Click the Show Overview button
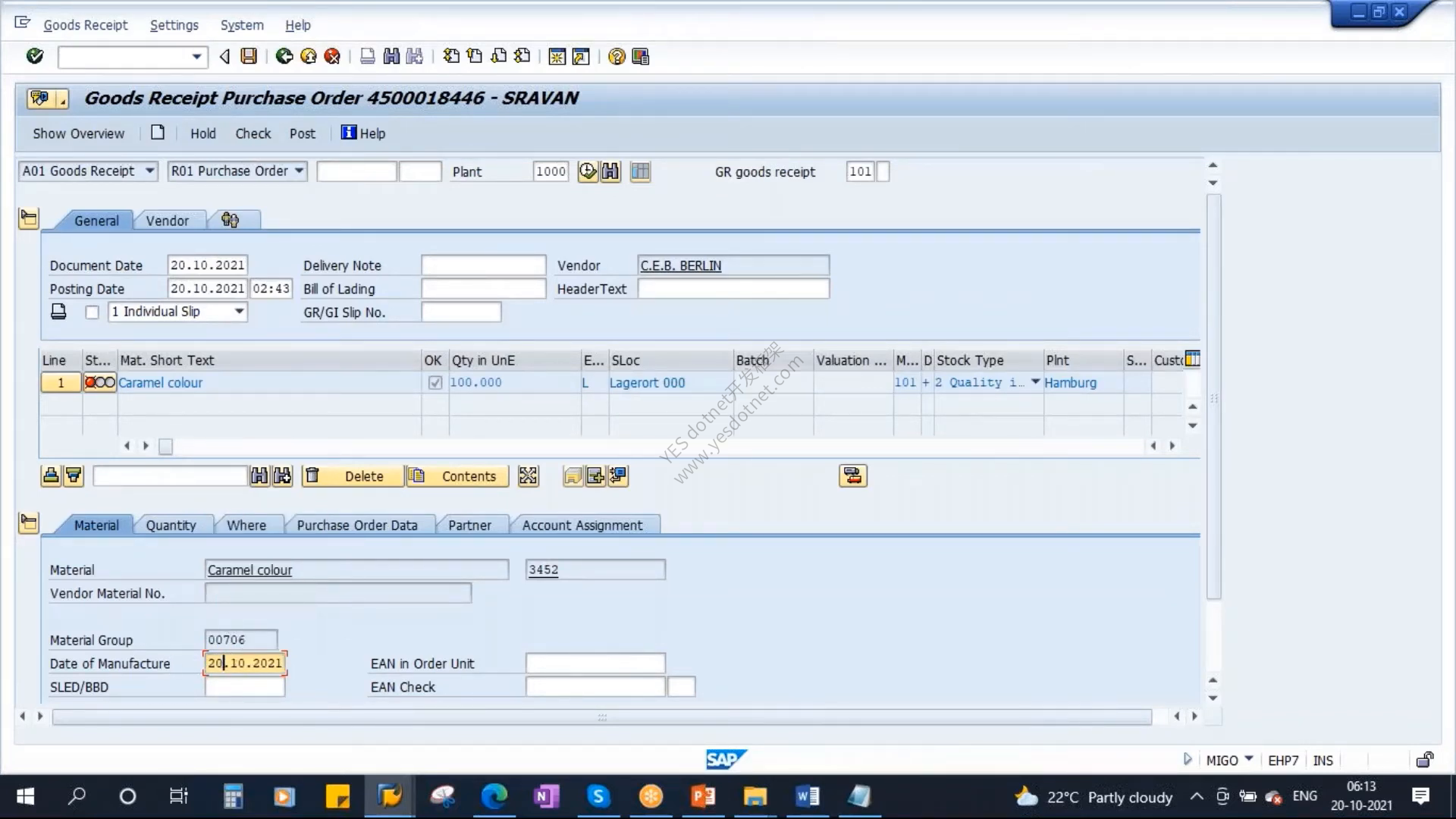The height and width of the screenshot is (819, 1456). [78, 133]
